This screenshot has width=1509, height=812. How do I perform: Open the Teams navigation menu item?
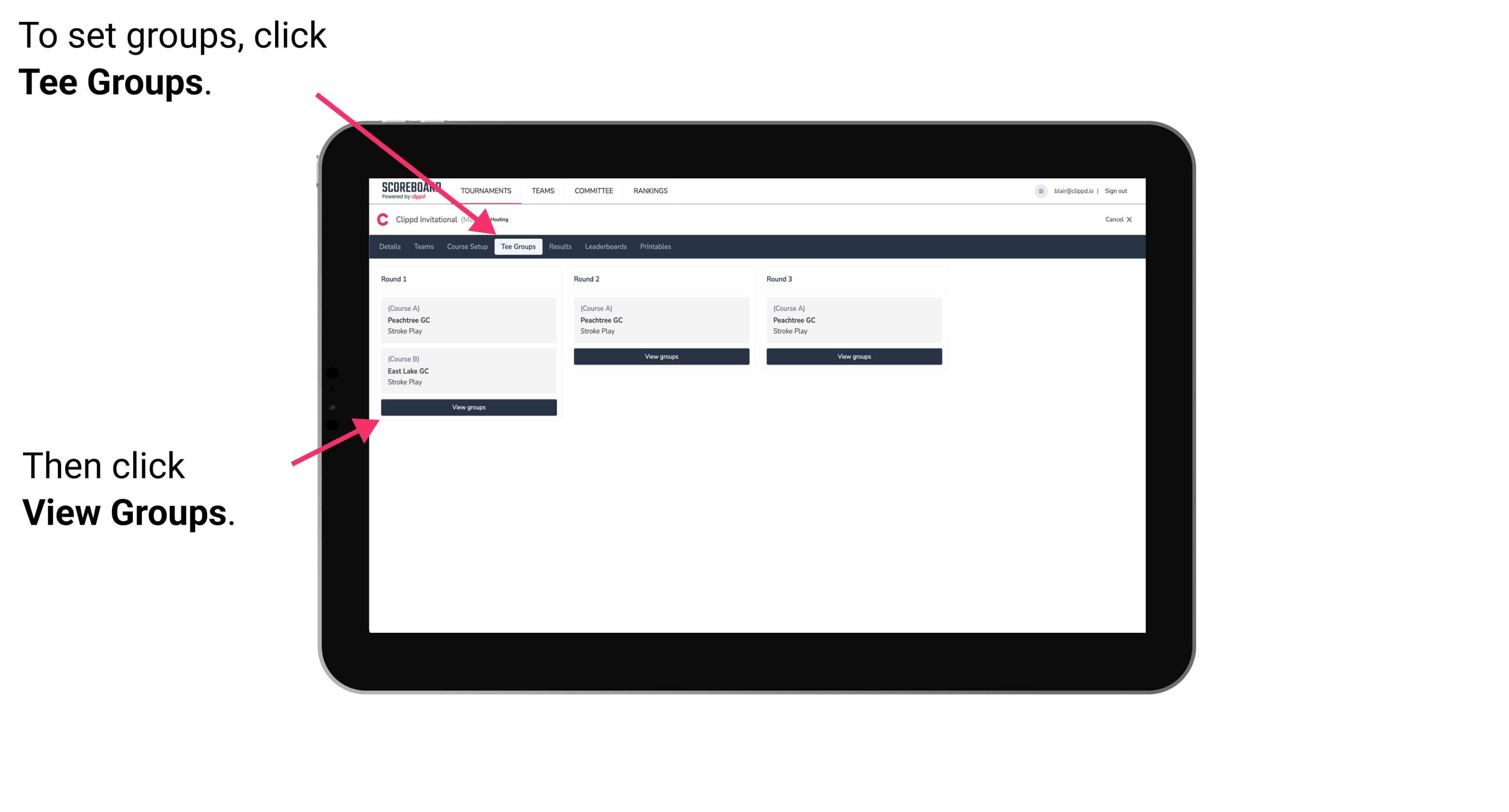click(424, 247)
